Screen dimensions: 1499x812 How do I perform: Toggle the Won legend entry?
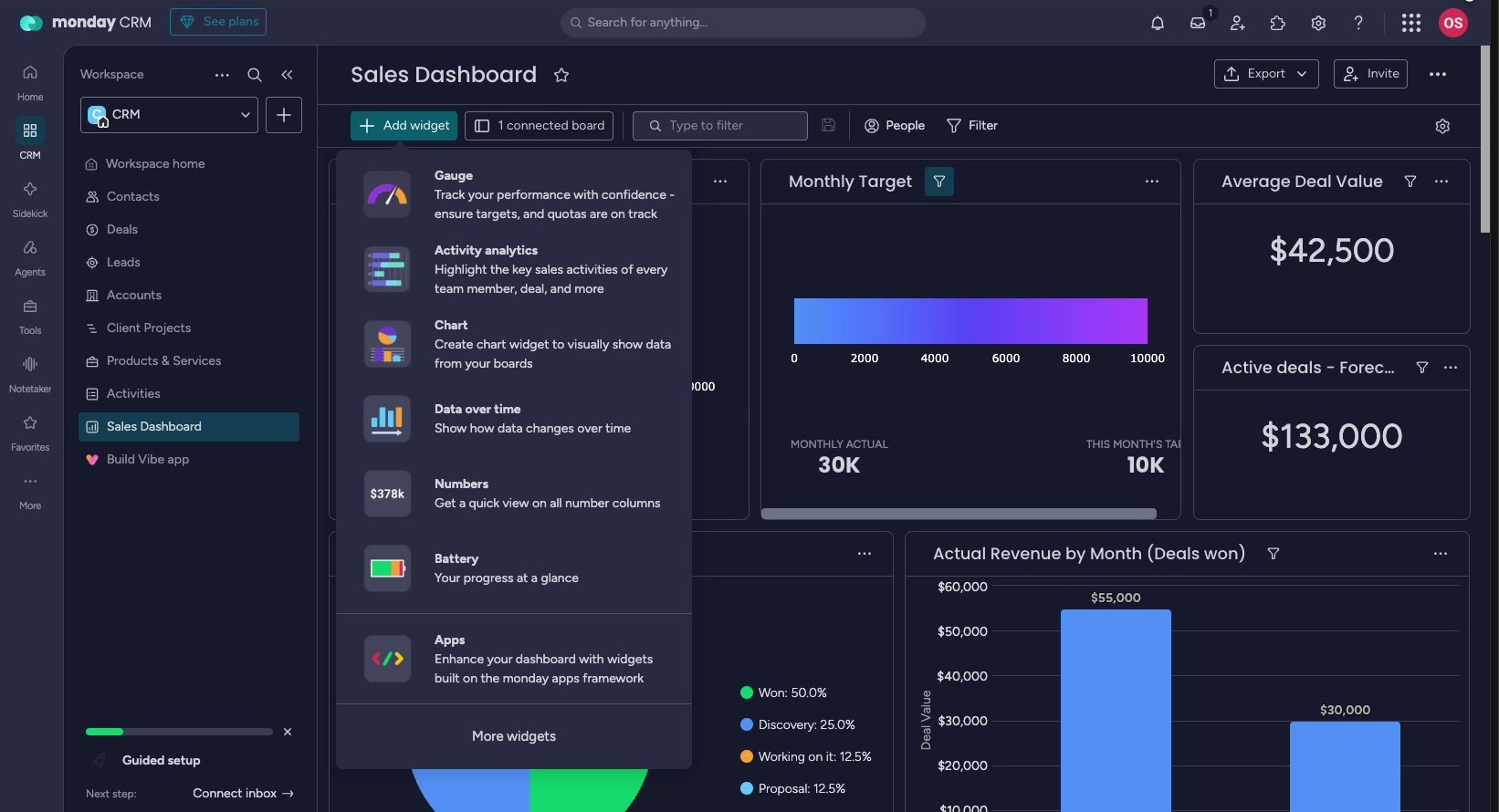tap(784, 693)
